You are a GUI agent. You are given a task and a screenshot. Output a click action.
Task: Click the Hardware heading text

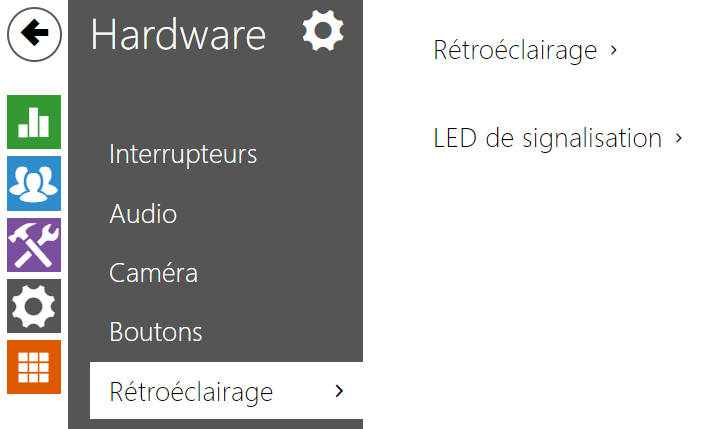(x=178, y=35)
